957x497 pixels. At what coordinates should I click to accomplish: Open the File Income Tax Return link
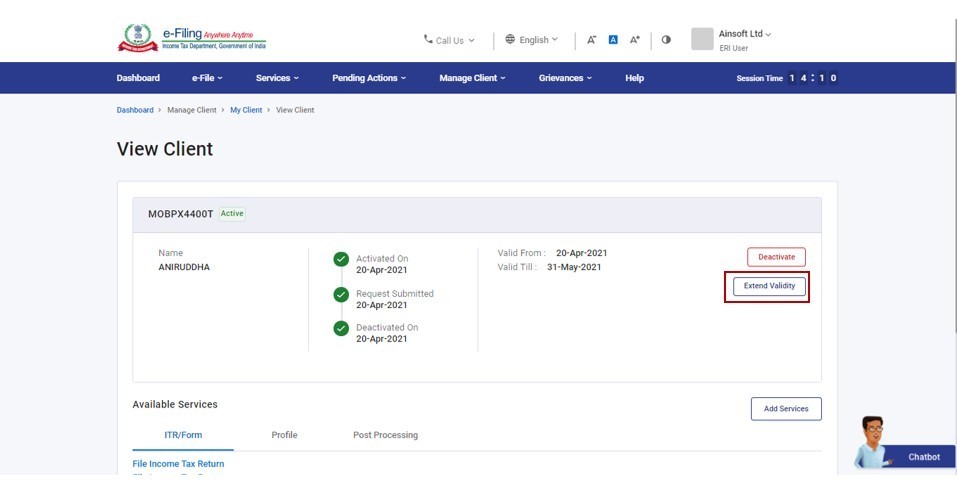(x=178, y=464)
